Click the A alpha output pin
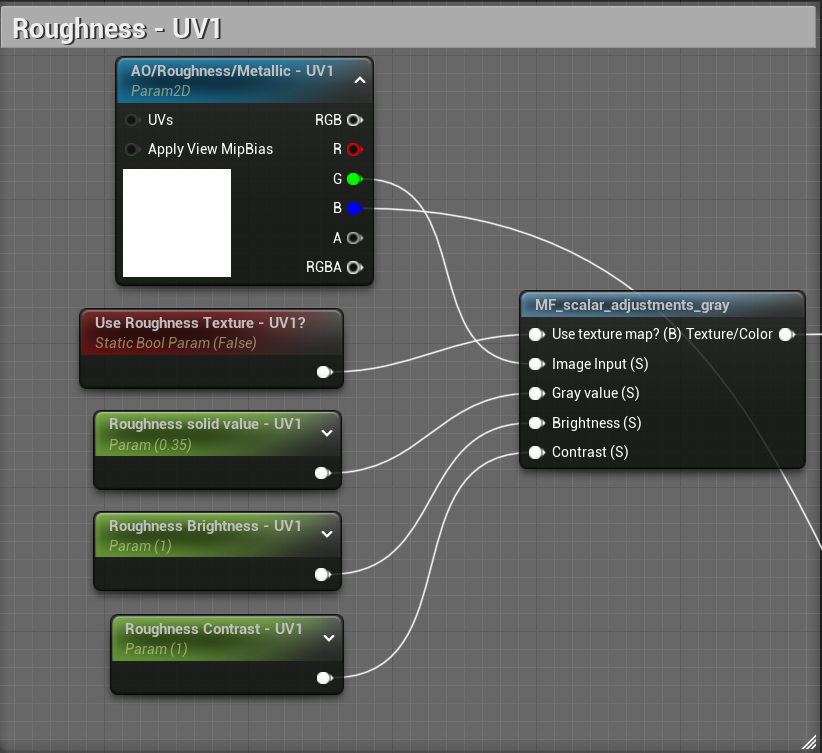 click(355, 238)
